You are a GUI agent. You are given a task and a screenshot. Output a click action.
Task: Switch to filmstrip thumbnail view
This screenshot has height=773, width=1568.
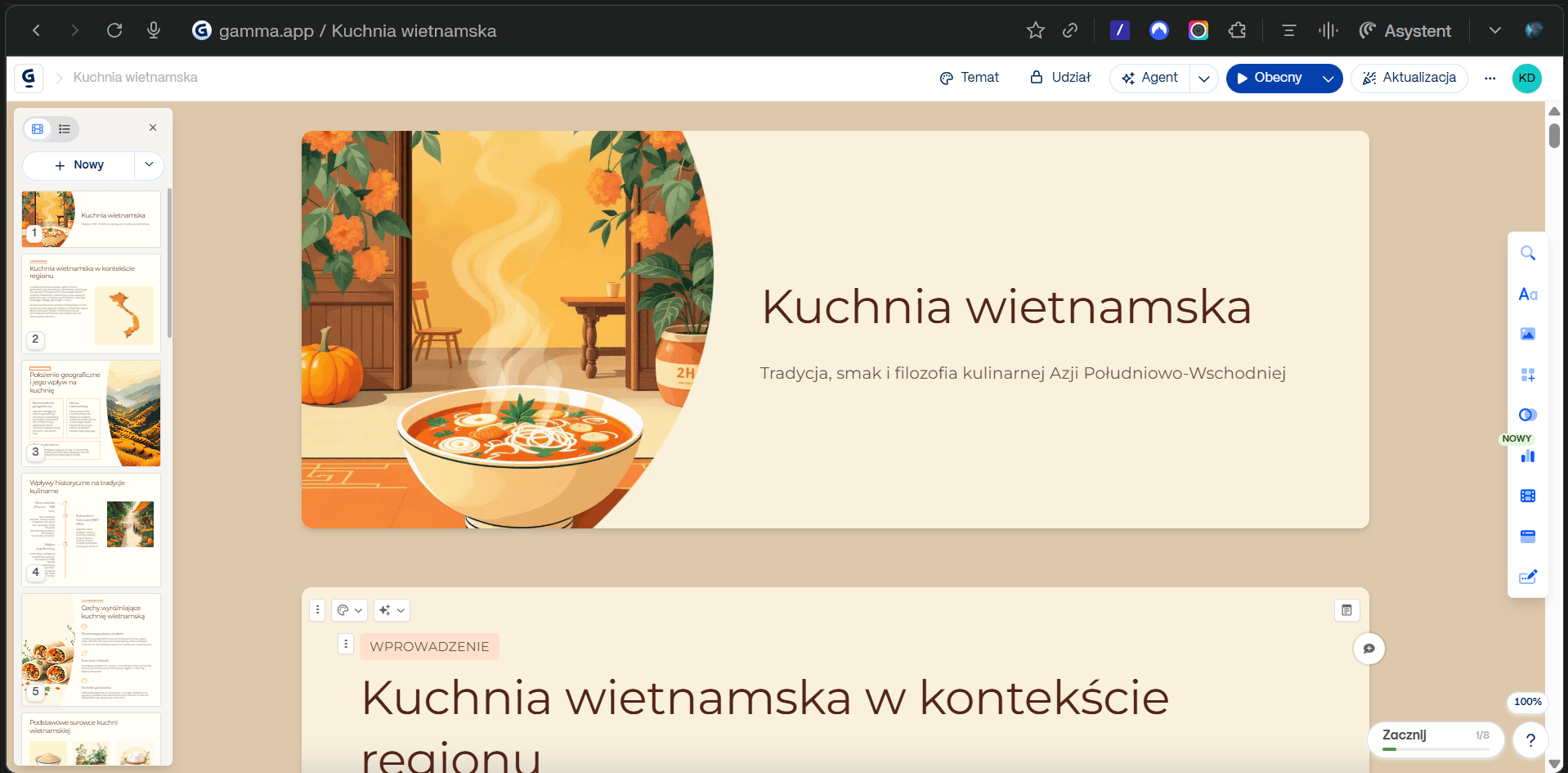pyautogui.click(x=38, y=128)
